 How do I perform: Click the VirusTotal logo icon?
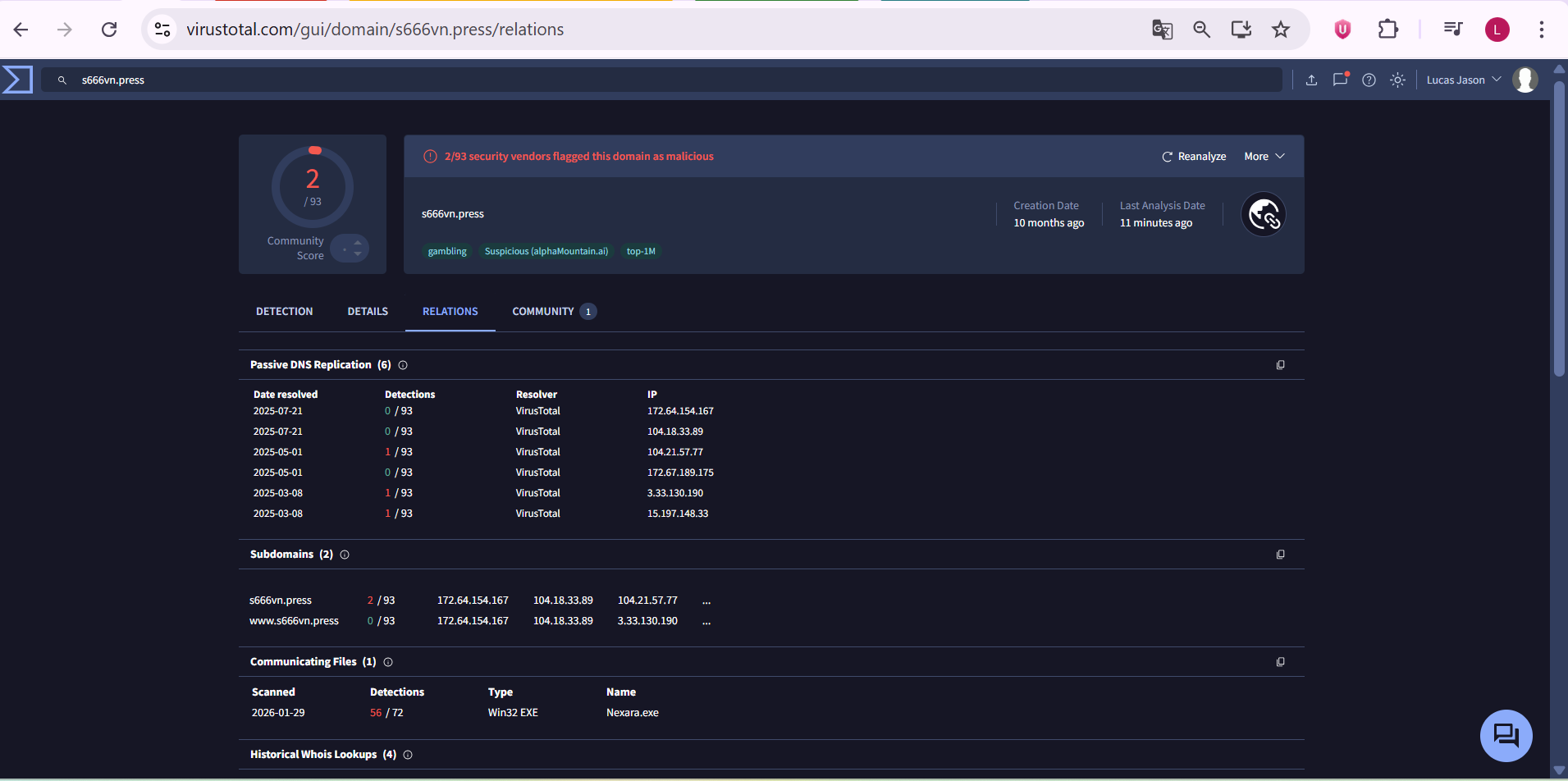(17, 80)
